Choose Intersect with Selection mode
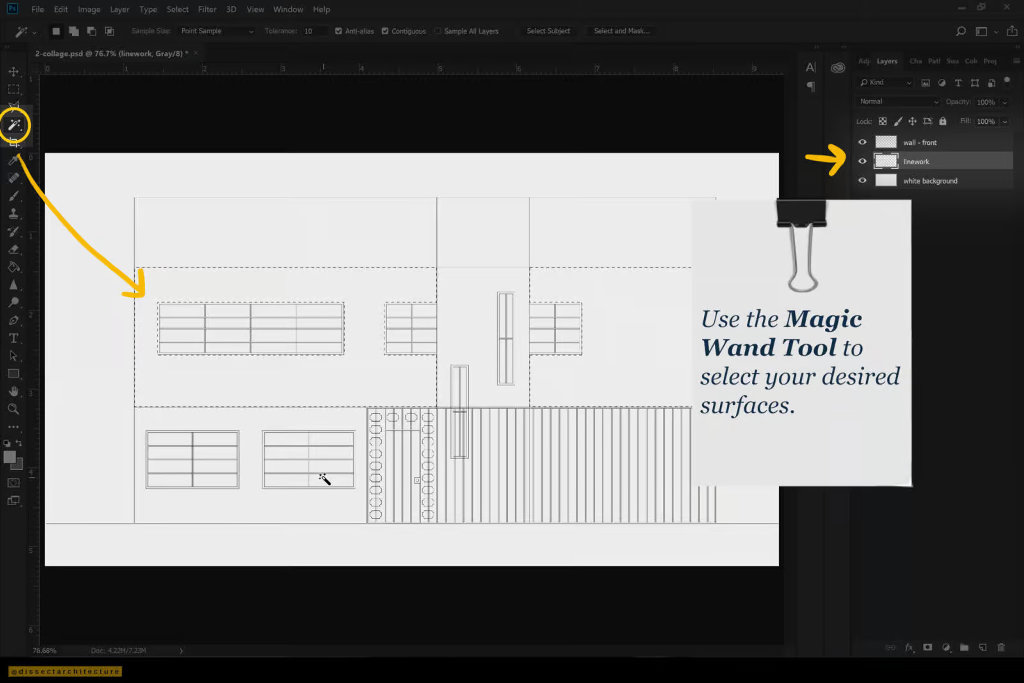 (109, 31)
